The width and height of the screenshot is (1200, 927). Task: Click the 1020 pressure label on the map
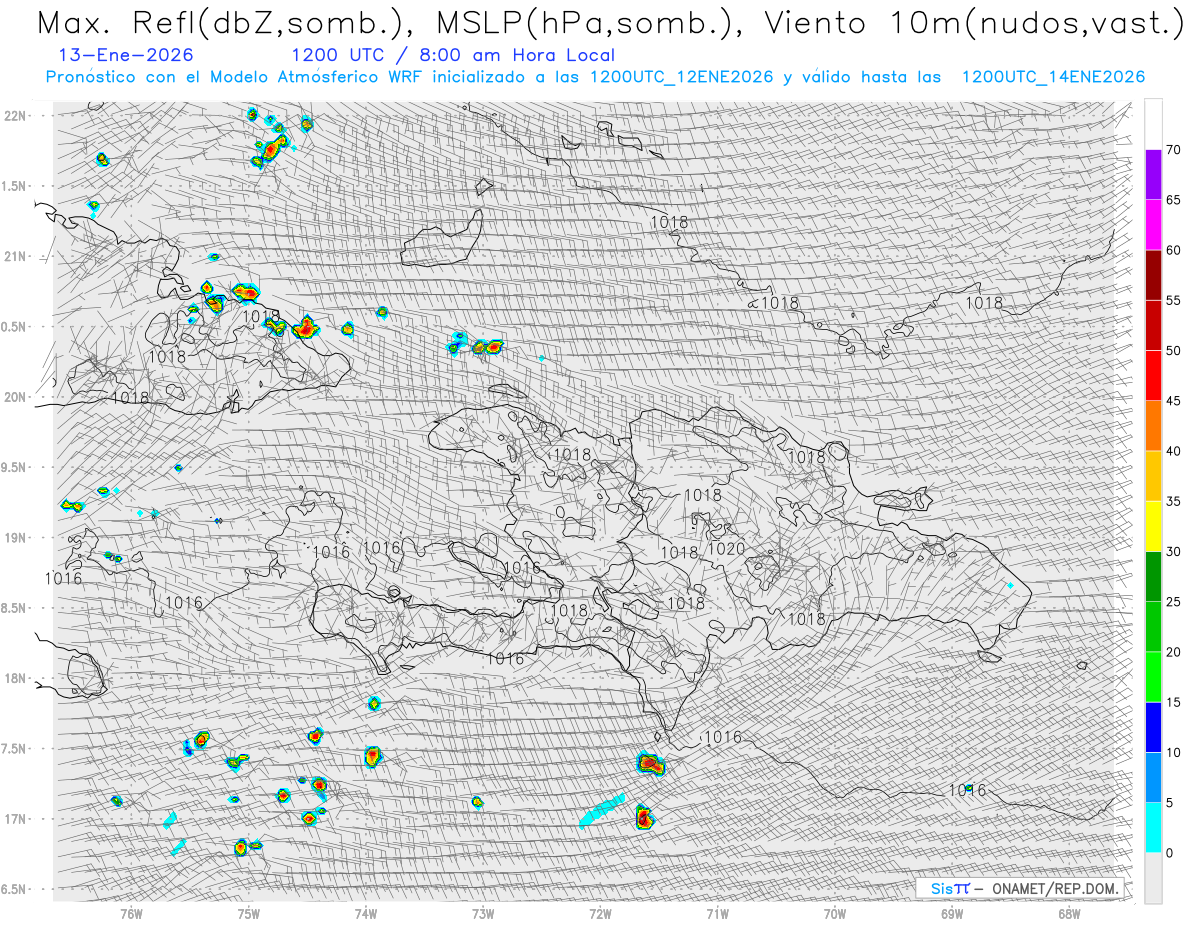click(x=726, y=549)
